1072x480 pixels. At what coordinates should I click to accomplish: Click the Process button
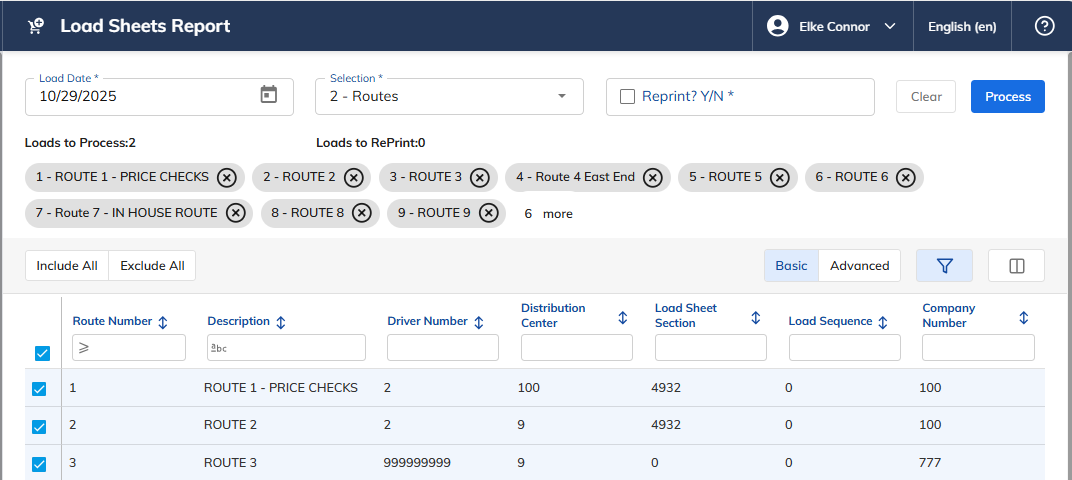(x=1008, y=96)
